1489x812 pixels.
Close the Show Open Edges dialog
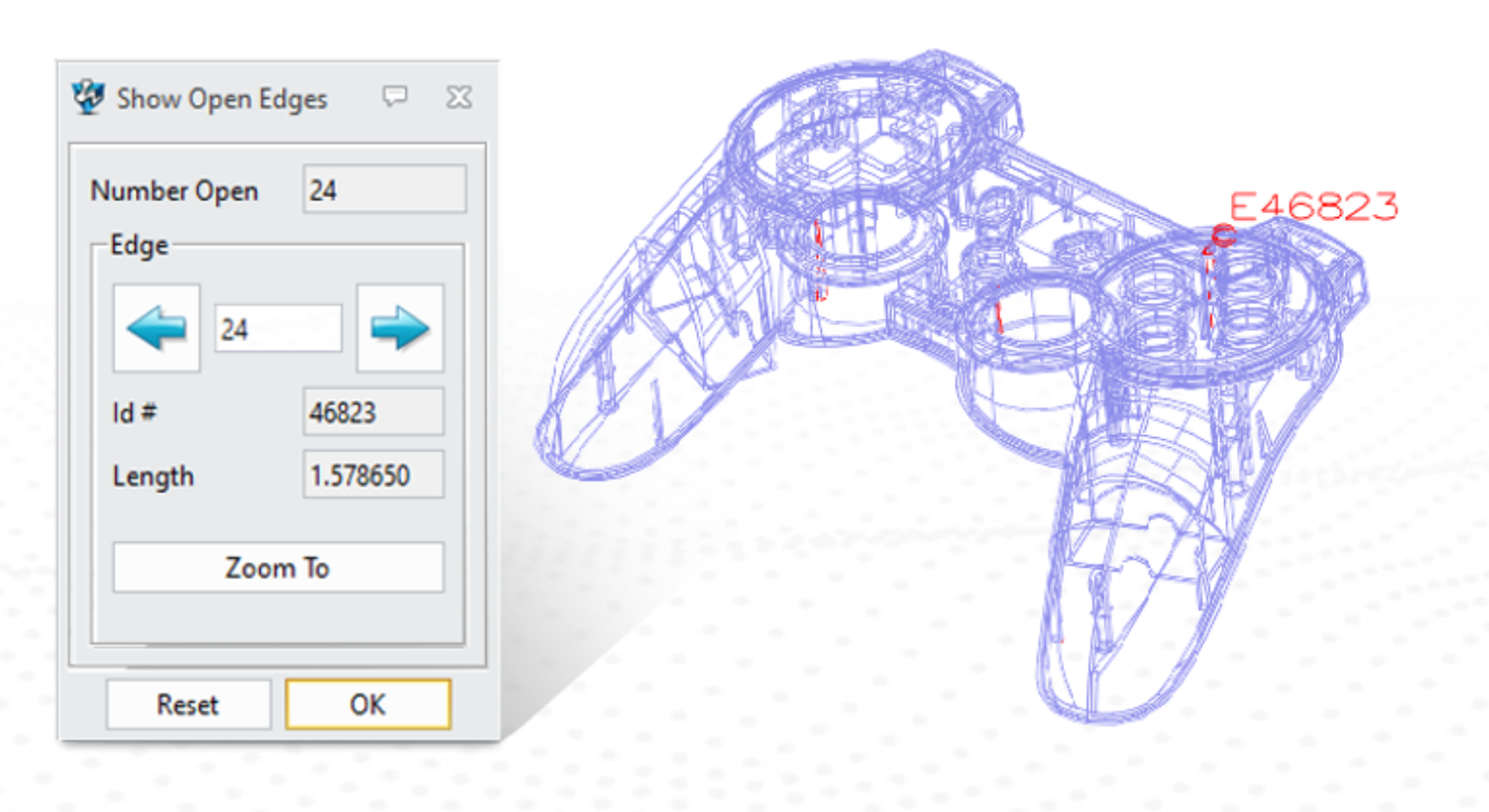click(459, 97)
